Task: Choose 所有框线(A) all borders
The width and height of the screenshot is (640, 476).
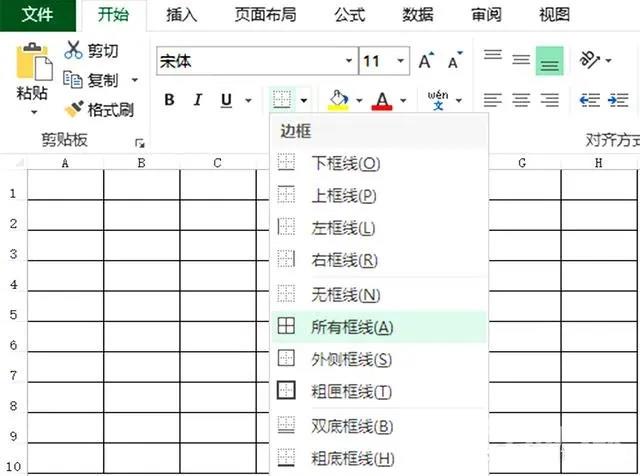Action: tap(380, 327)
